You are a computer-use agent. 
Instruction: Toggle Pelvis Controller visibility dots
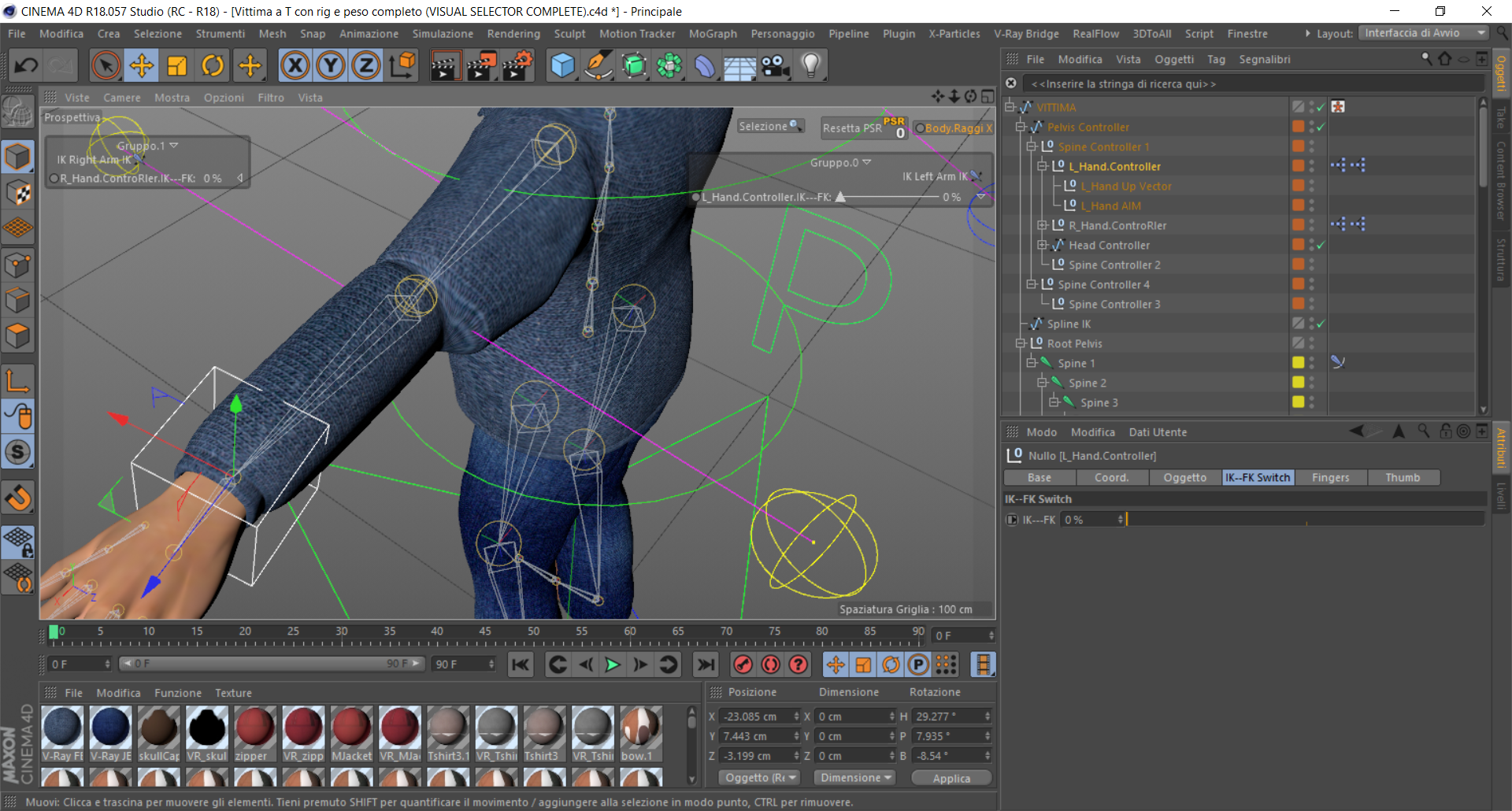click(1311, 127)
